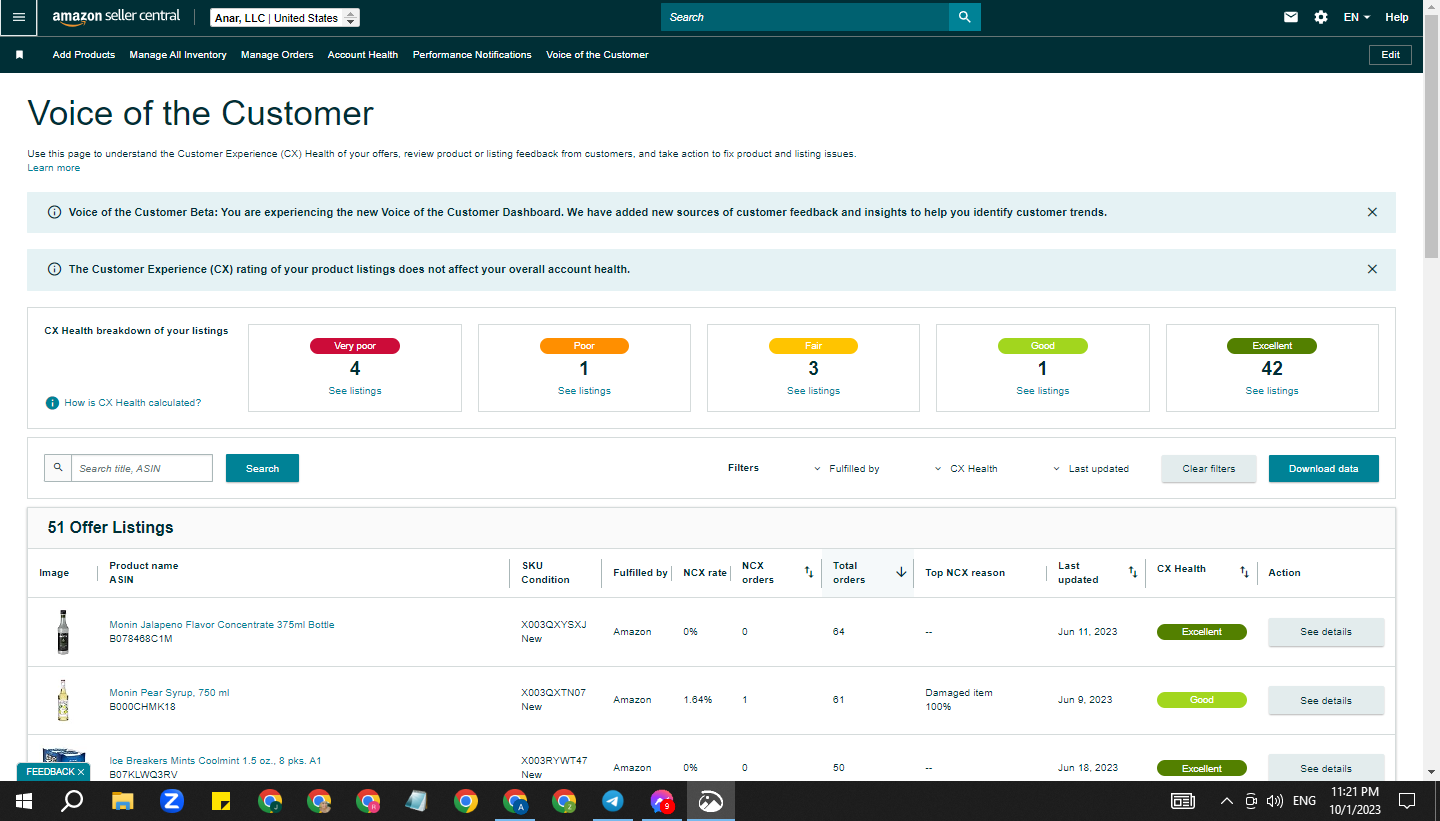1440x821 pixels.
Task: Sort the table by NCX orders arrows
Action: pyautogui.click(x=809, y=572)
